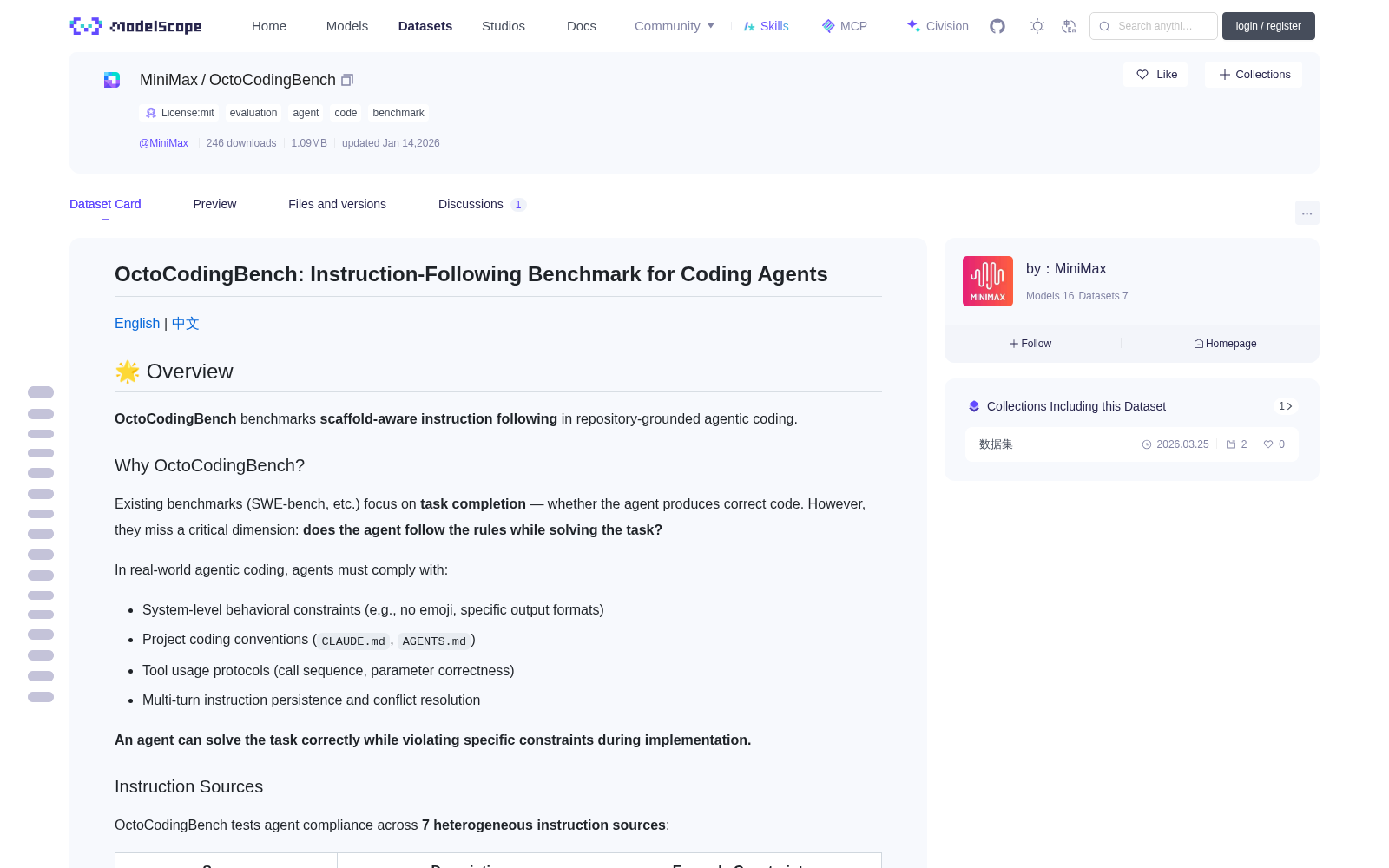Viewport: 1389px width, 868px height.
Task: Visit the MiniMax Homepage button
Action: click(1225, 344)
